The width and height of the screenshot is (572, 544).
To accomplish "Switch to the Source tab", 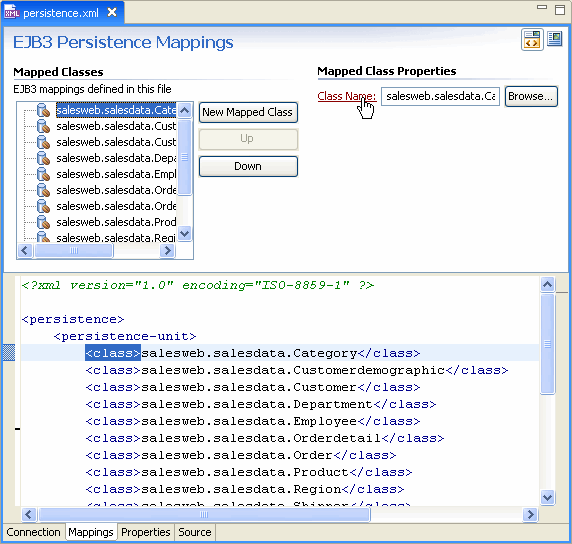I will coord(195,532).
